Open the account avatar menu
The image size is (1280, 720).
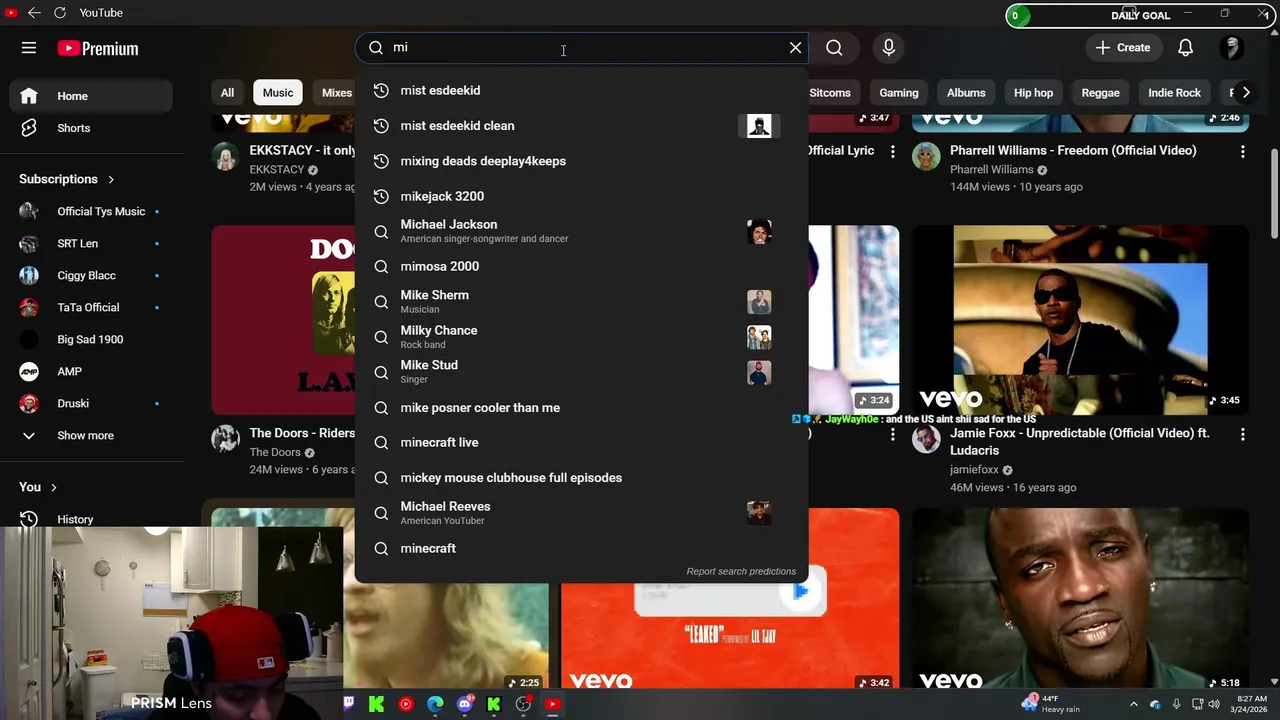click(1232, 48)
